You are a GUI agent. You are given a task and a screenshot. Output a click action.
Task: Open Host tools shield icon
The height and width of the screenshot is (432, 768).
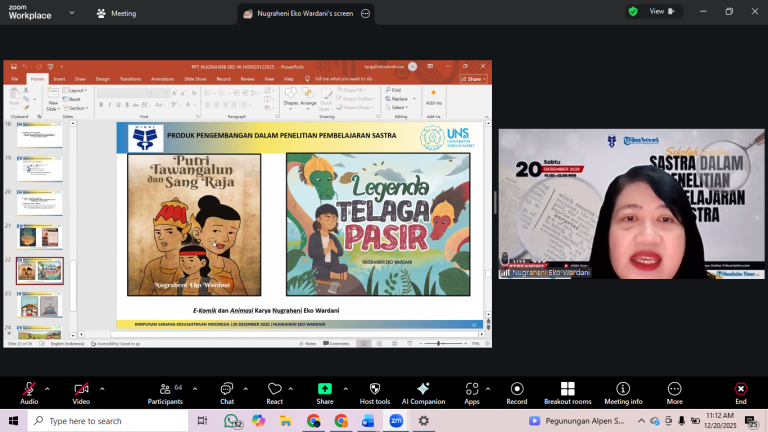click(375, 389)
